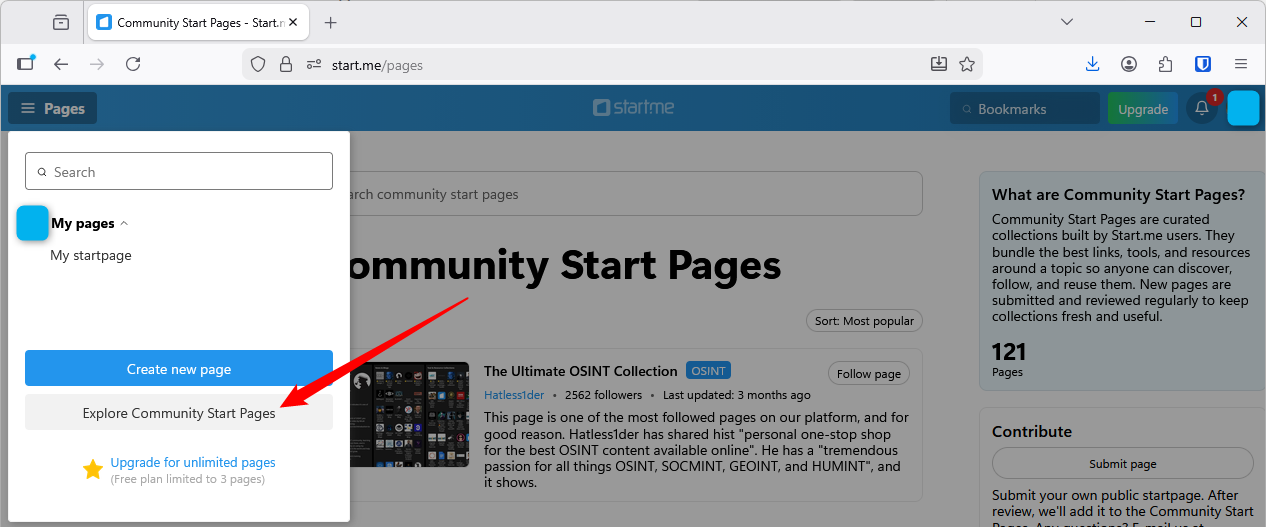Open start.me notifications bell
1266x527 pixels.
click(x=1202, y=108)
